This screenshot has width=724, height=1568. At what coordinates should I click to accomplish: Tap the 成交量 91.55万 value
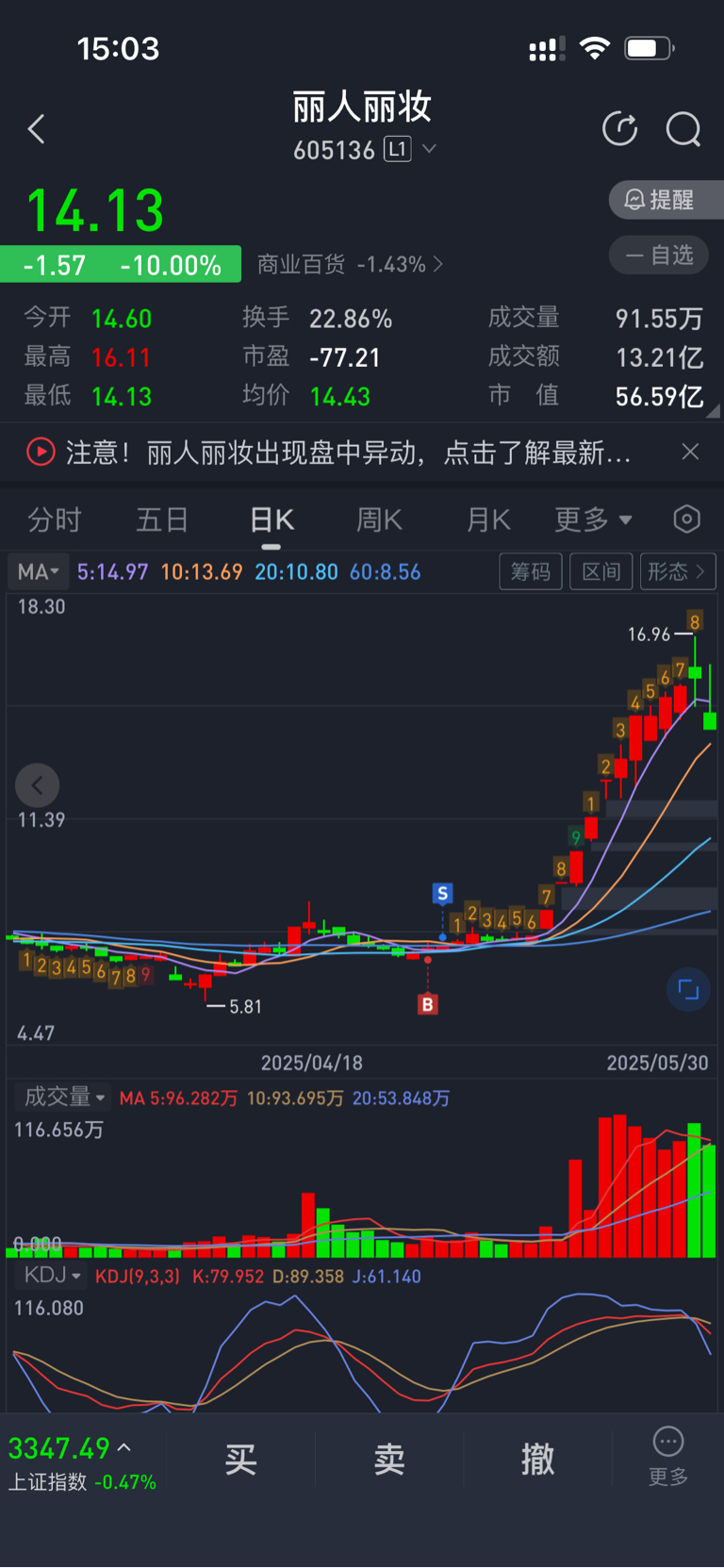pos(660,319)
